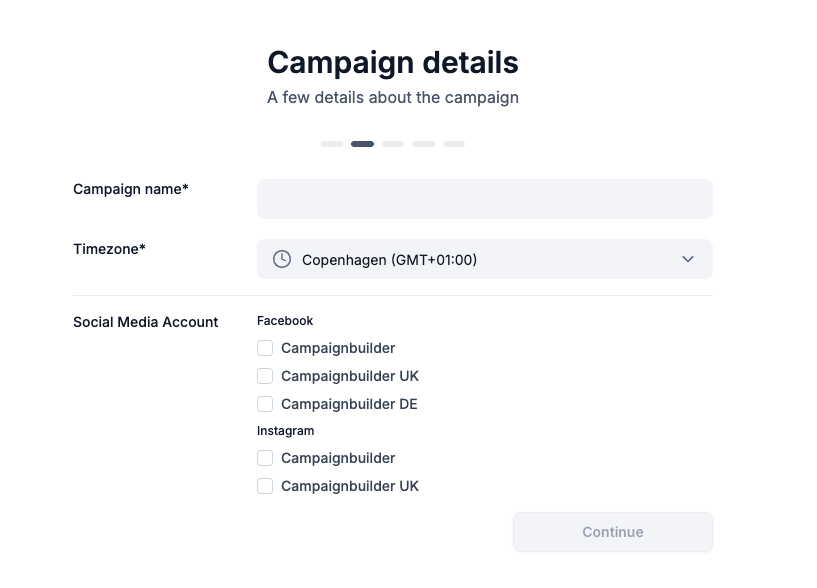Select Instagram Campaignbuilder checkbox

(x=265, y=458)
